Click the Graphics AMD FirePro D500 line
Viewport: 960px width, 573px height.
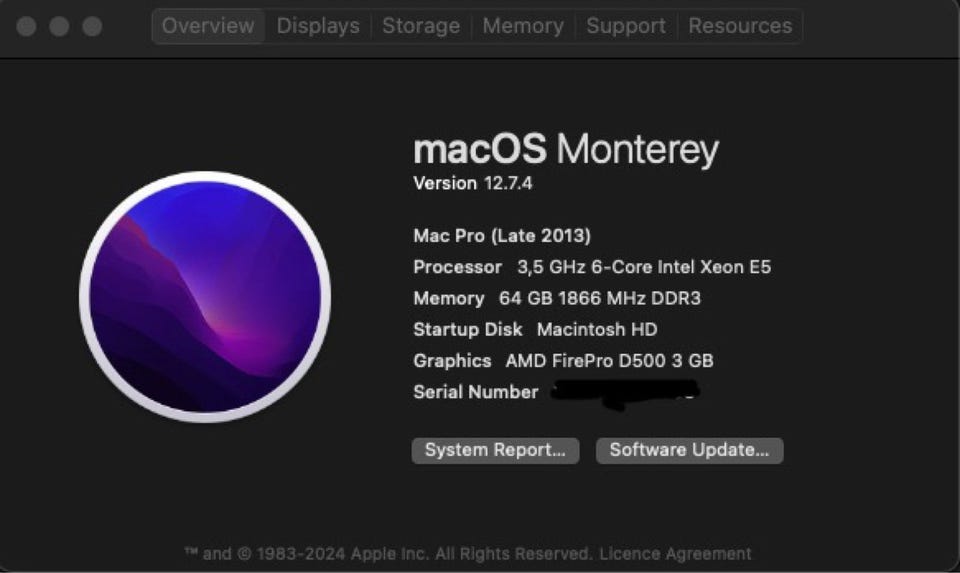pos(563,361)
